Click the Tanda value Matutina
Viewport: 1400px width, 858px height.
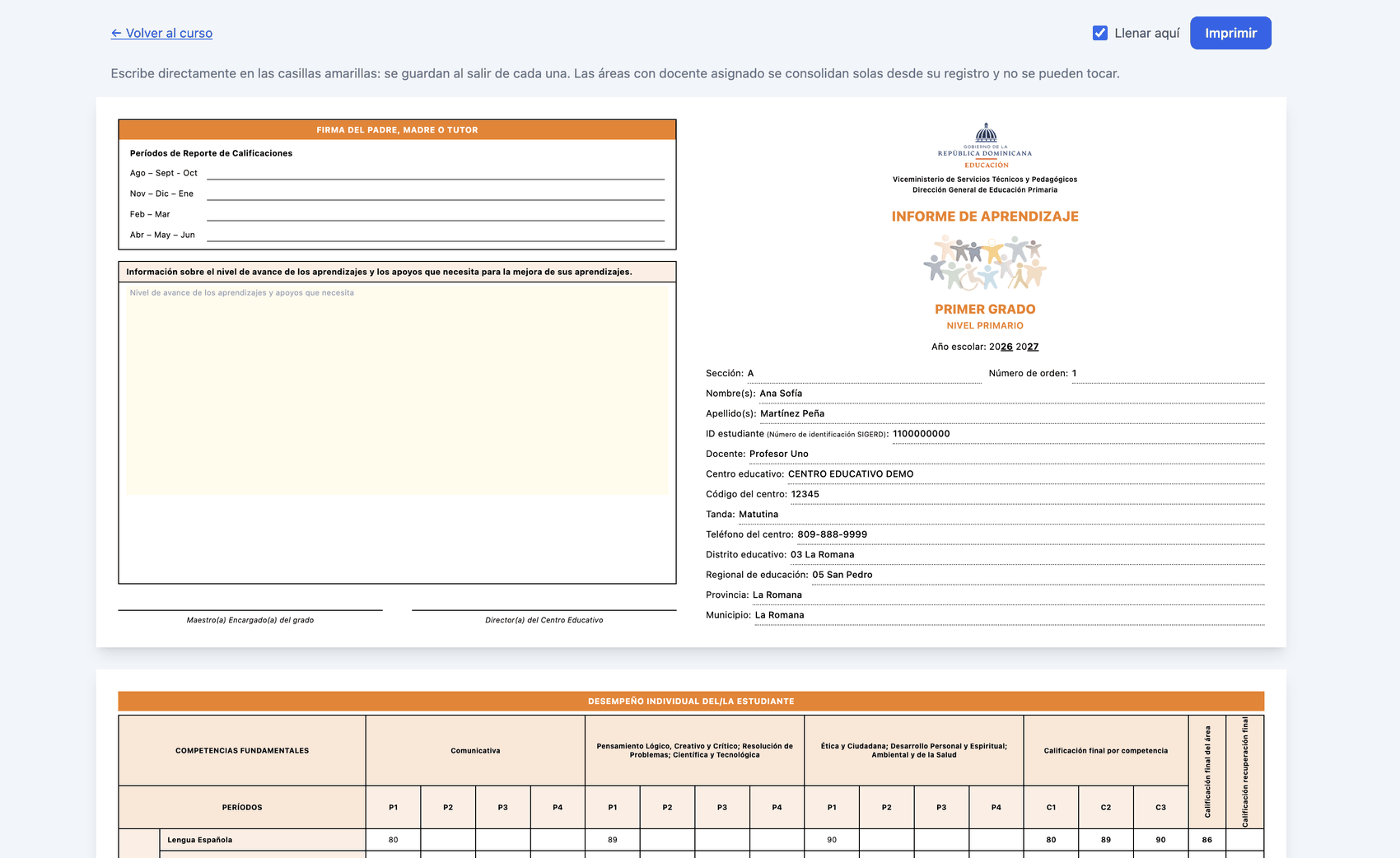(x=758, y=515)
